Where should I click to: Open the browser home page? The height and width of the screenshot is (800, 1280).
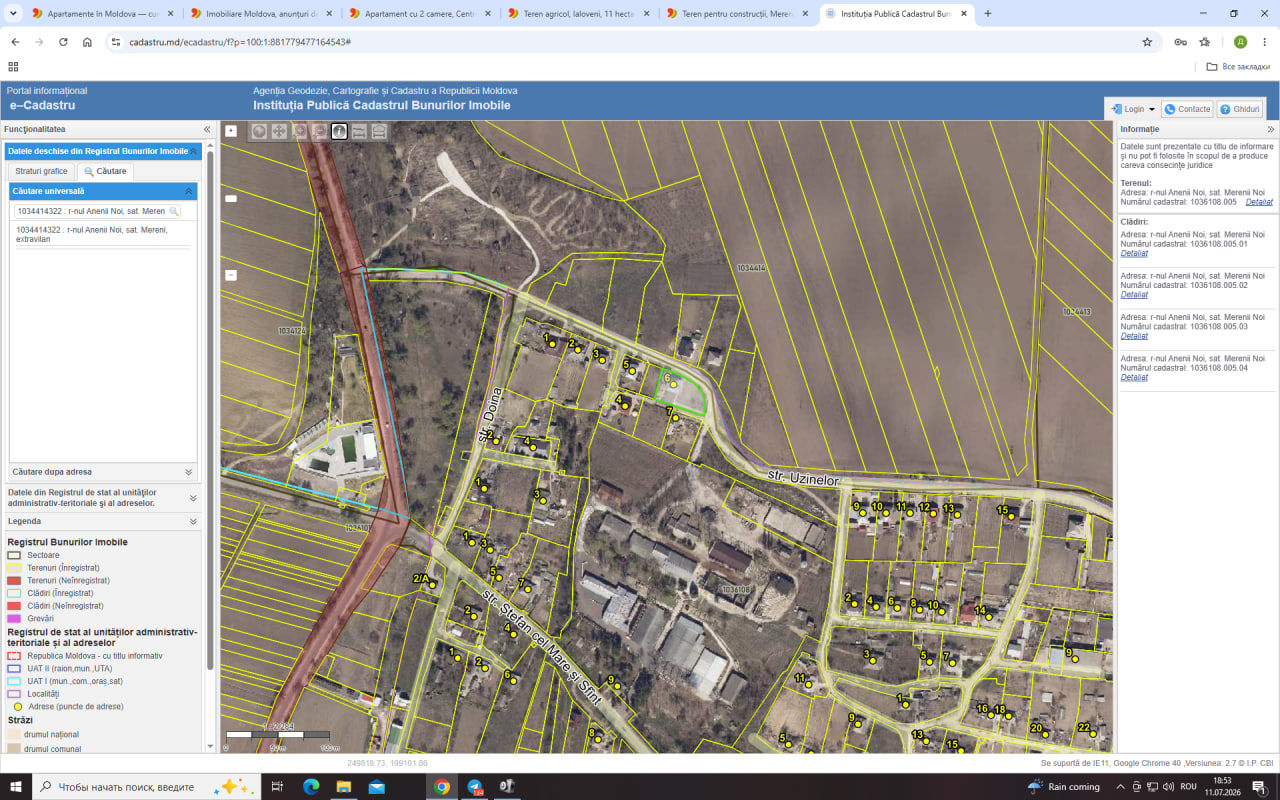[87, 42]
